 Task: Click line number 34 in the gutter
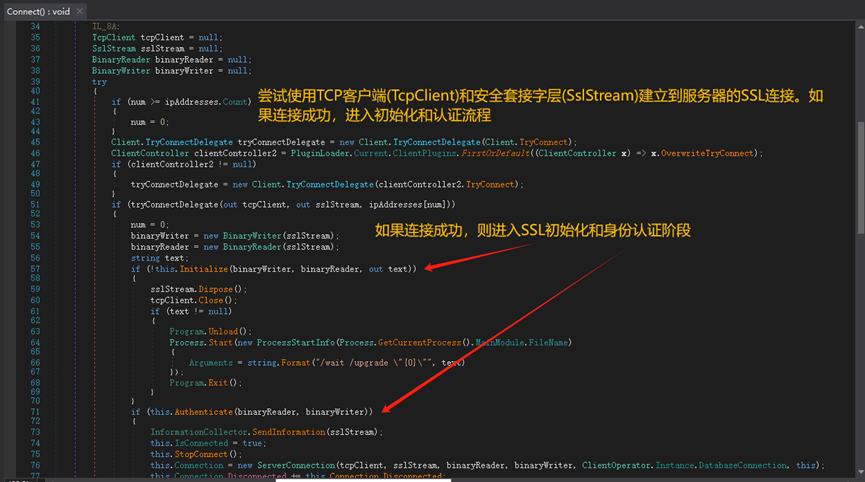click(35, 26)
